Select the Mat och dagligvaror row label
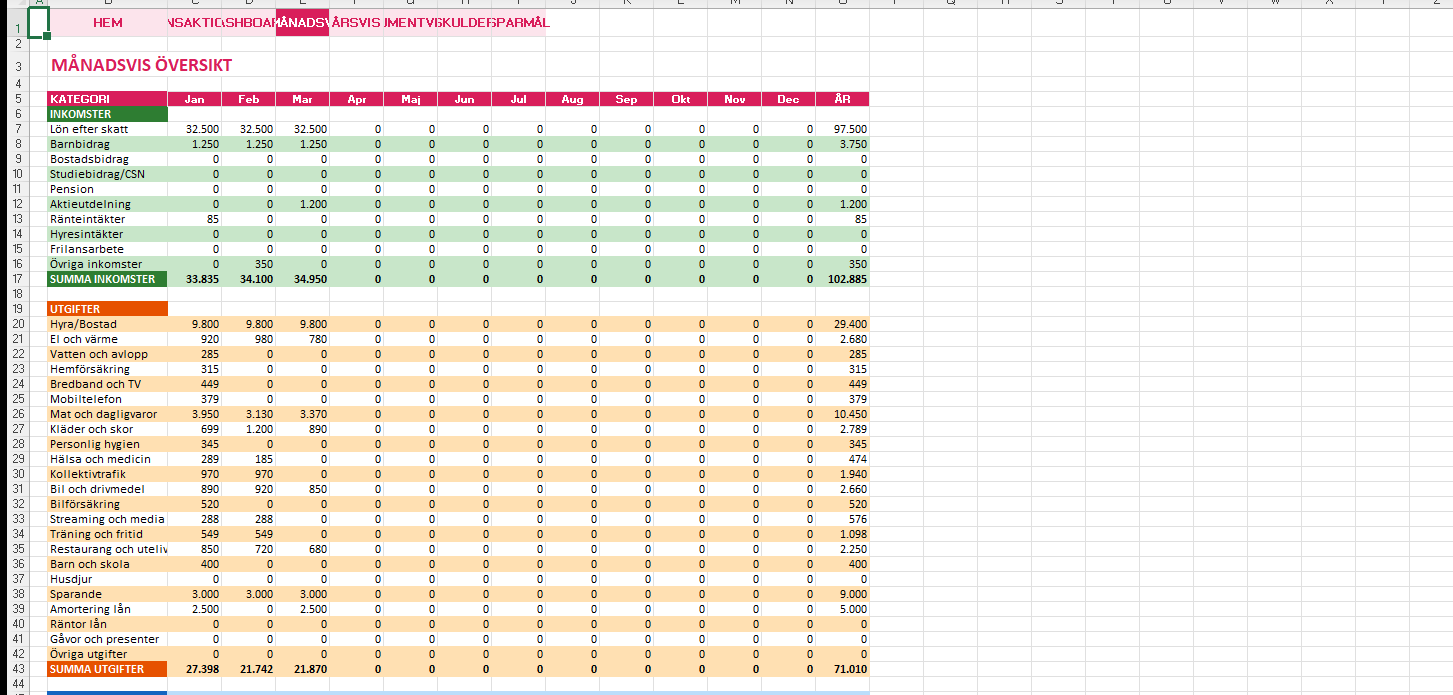Viewport: 1453px width, 695px height. [x=107, y=414]
